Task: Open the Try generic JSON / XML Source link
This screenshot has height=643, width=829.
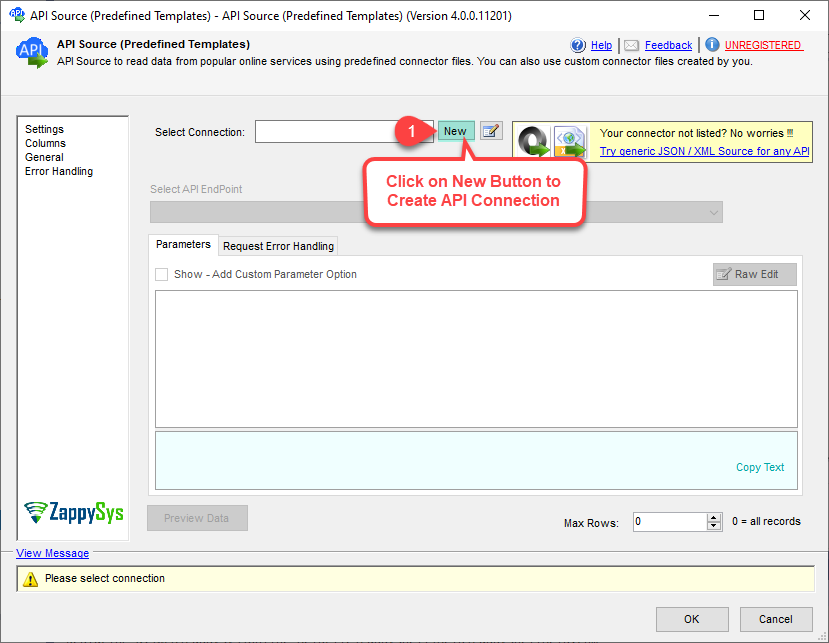Action: [704, 152]
